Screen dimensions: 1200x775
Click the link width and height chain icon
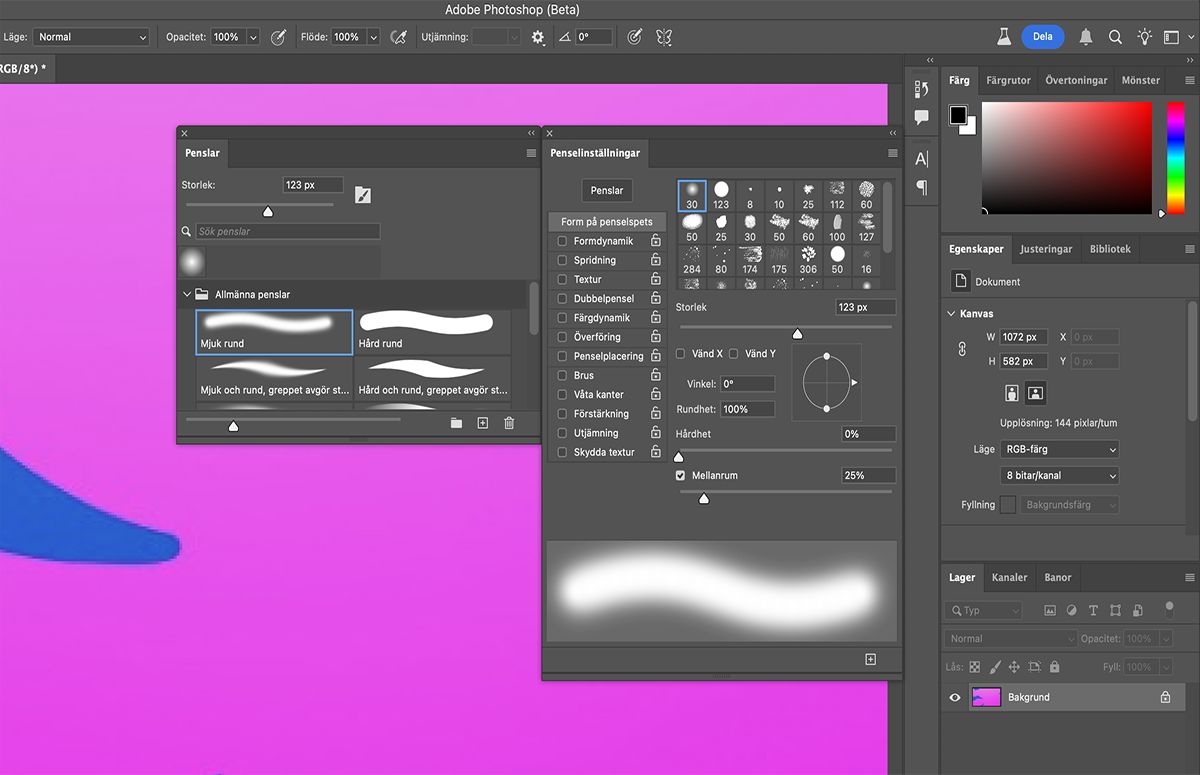[x=964, y=349]
